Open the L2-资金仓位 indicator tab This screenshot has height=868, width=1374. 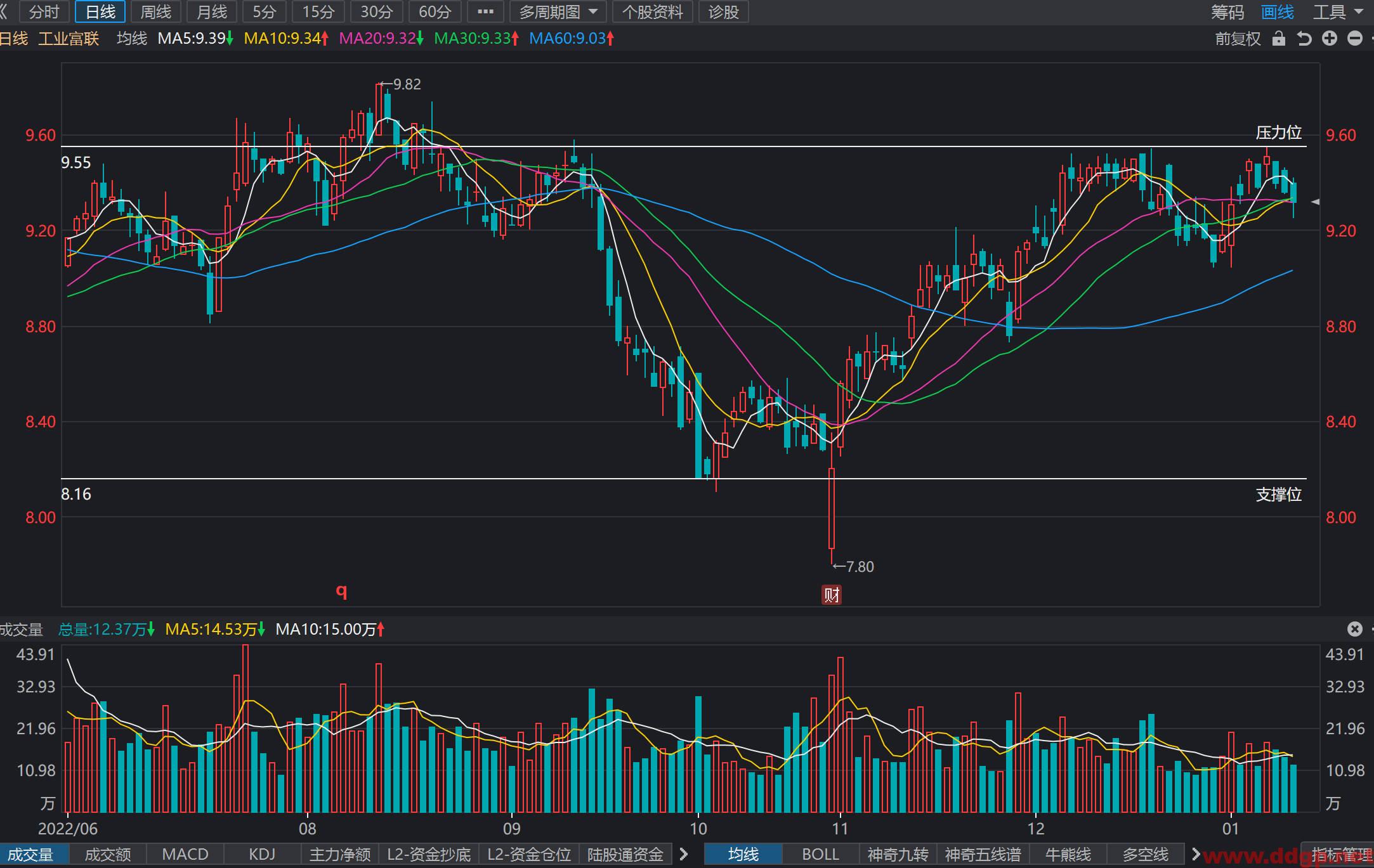pos(529,855)
